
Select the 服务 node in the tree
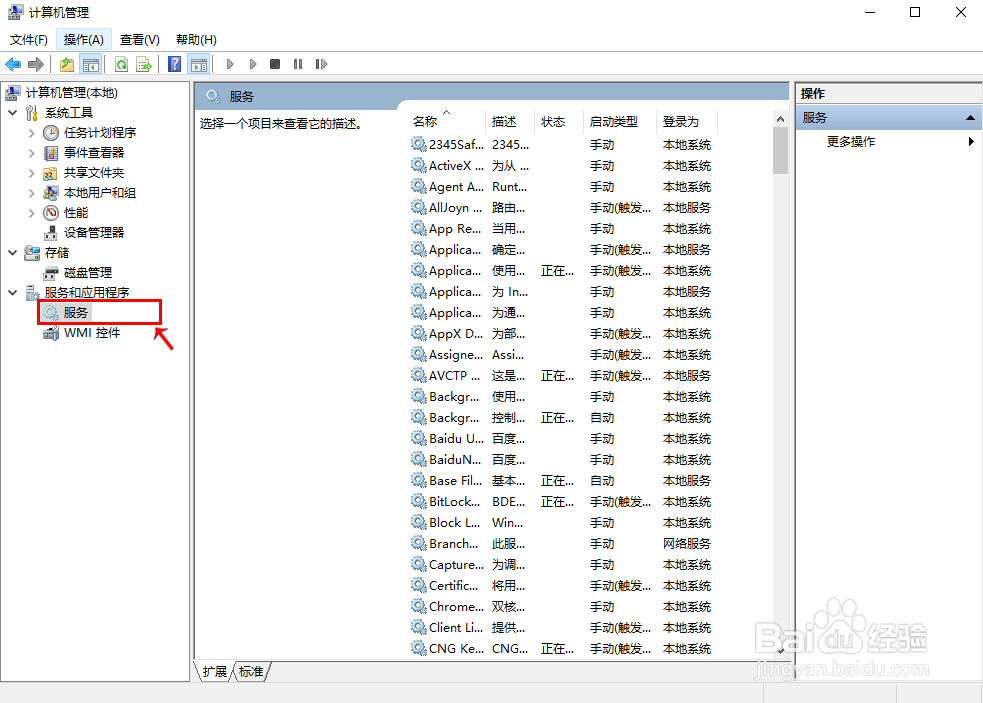[75, 312]
